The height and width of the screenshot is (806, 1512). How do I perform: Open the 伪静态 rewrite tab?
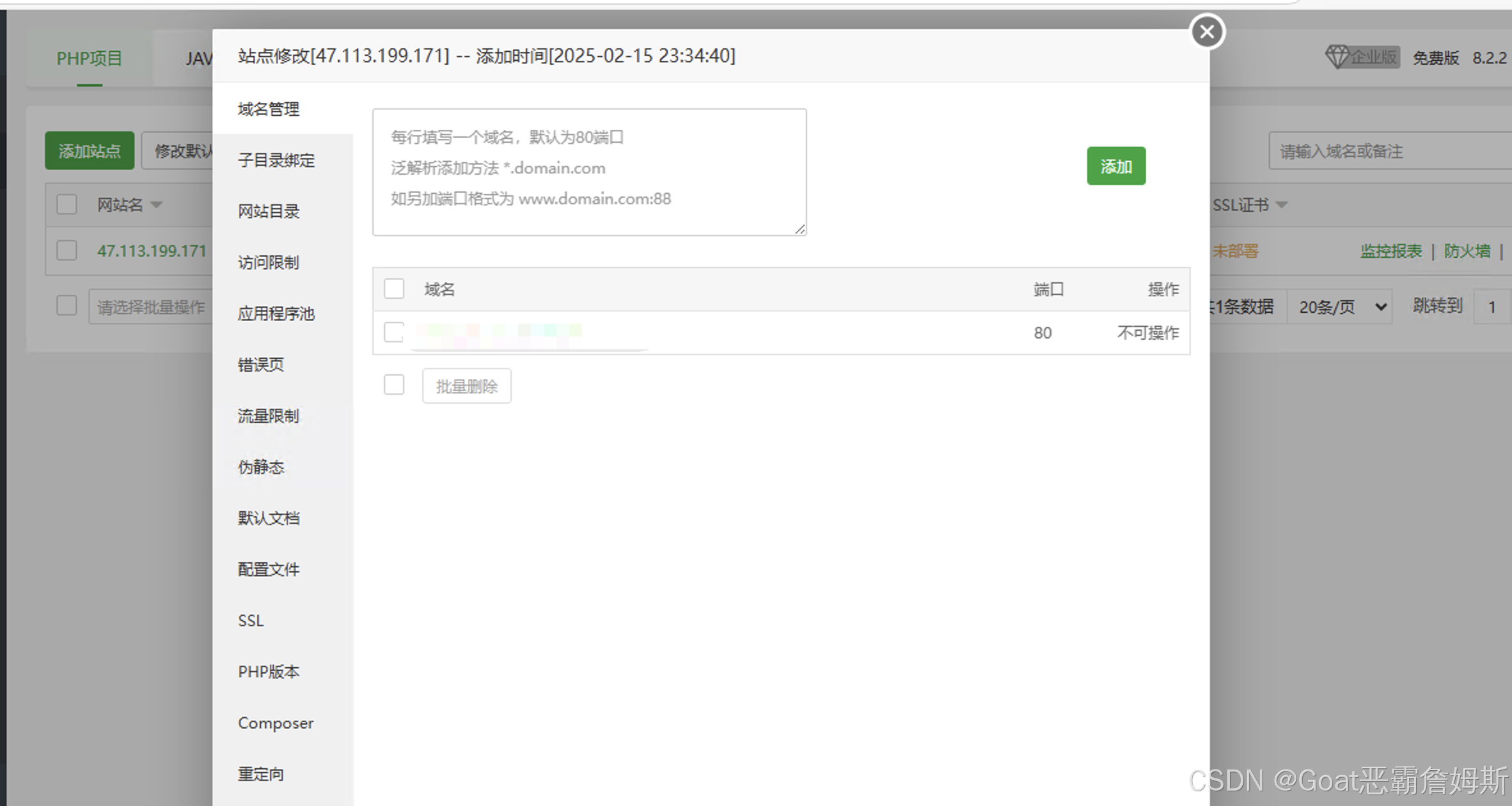[261, 467]
